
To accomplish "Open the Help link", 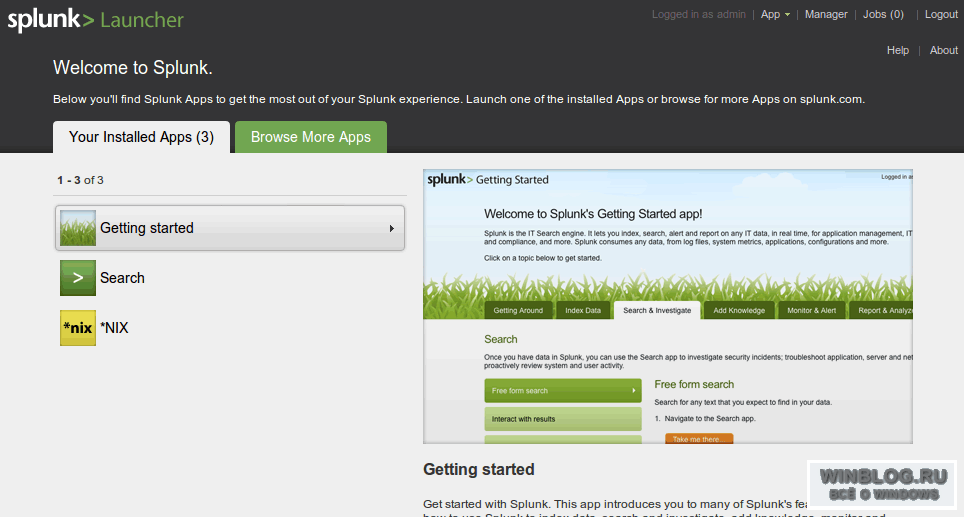I will (898, 50).
